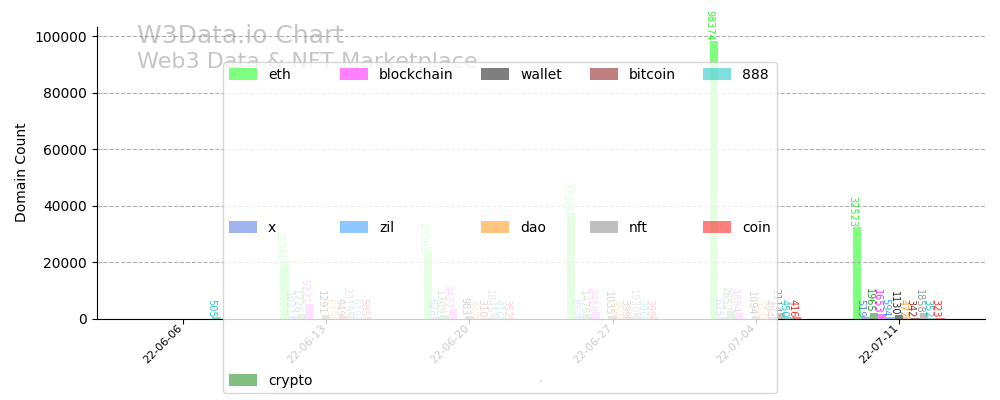The width and height of the screenshot is (1000, 400).
Task: Click the red coin legend swatch
Action: click(717, 227)
